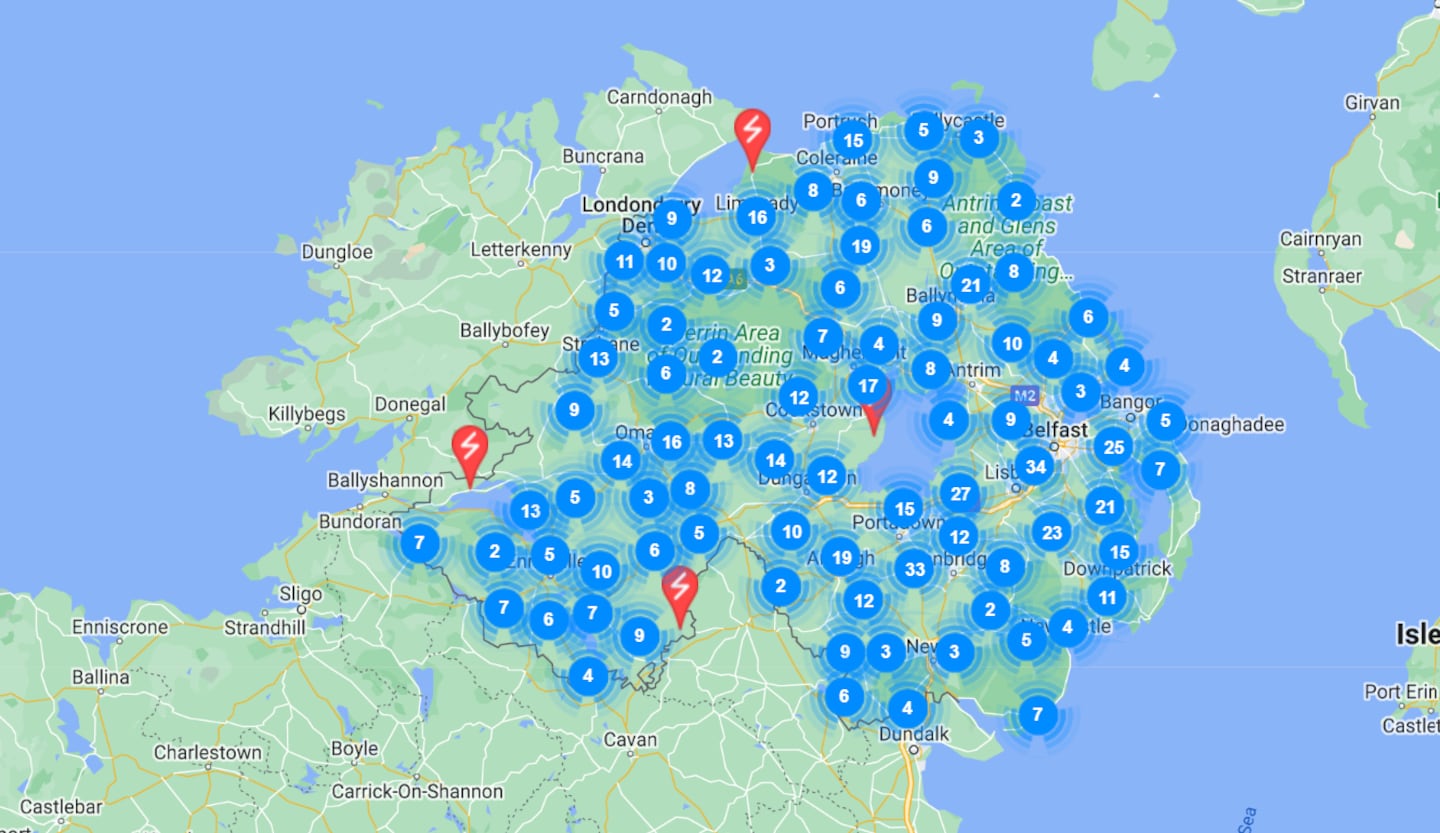Viewport: 1440px width, 833px height.
Task: Select the Letterkenny town label
Action: click(x=521, y=249)
